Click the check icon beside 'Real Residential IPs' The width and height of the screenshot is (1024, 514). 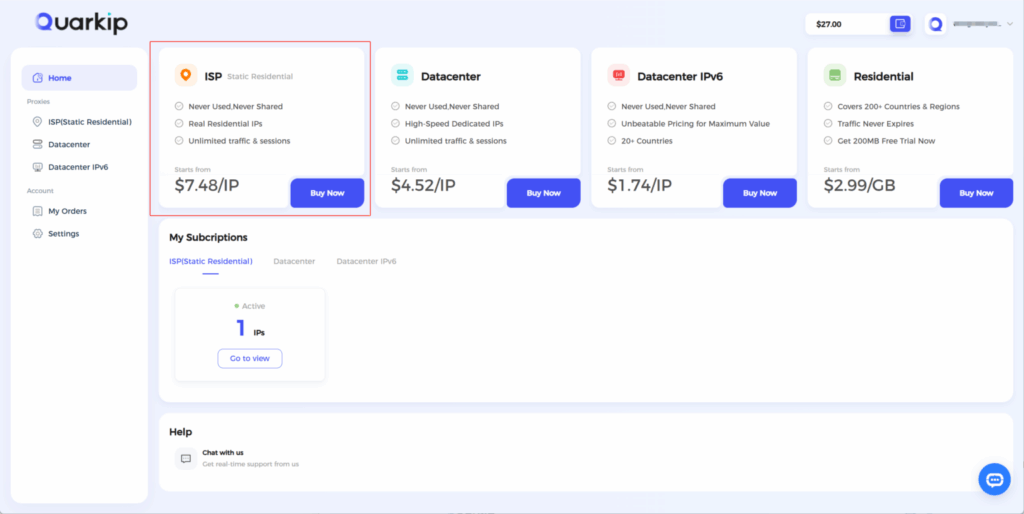[179, 123]
